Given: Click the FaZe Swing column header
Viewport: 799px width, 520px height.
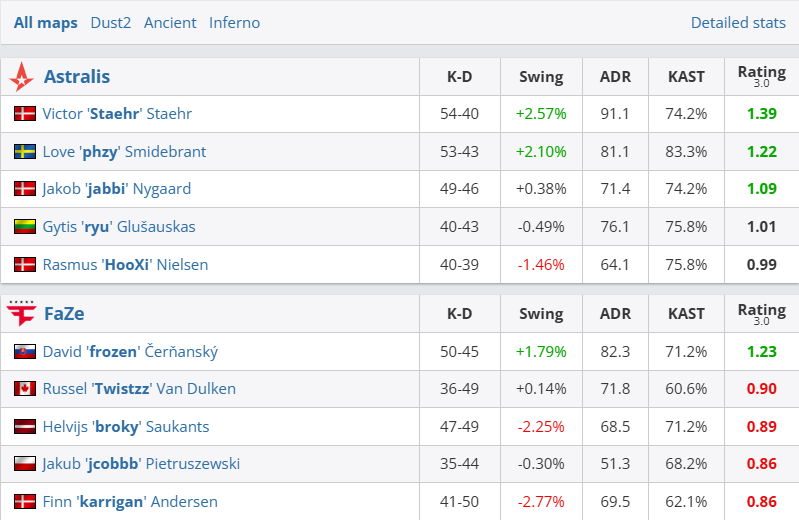Looking at the screenshot, I should [541, 314].
